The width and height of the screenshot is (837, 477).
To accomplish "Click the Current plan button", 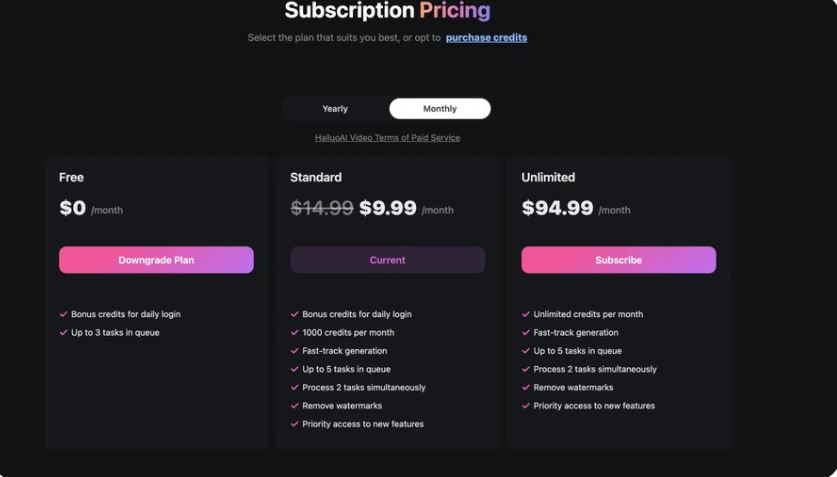I will (387, 260).
